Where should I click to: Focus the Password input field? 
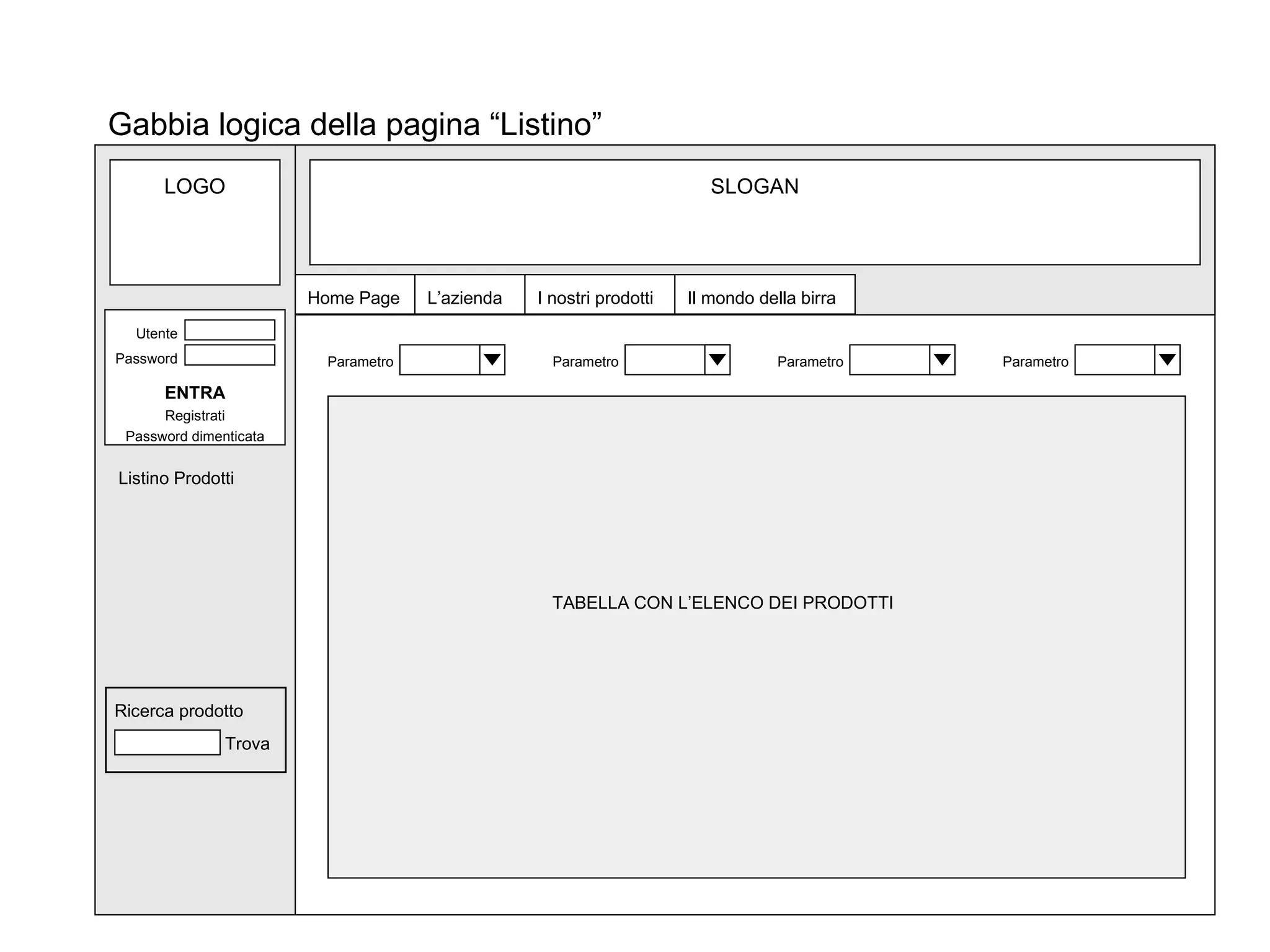click(230, 355)
